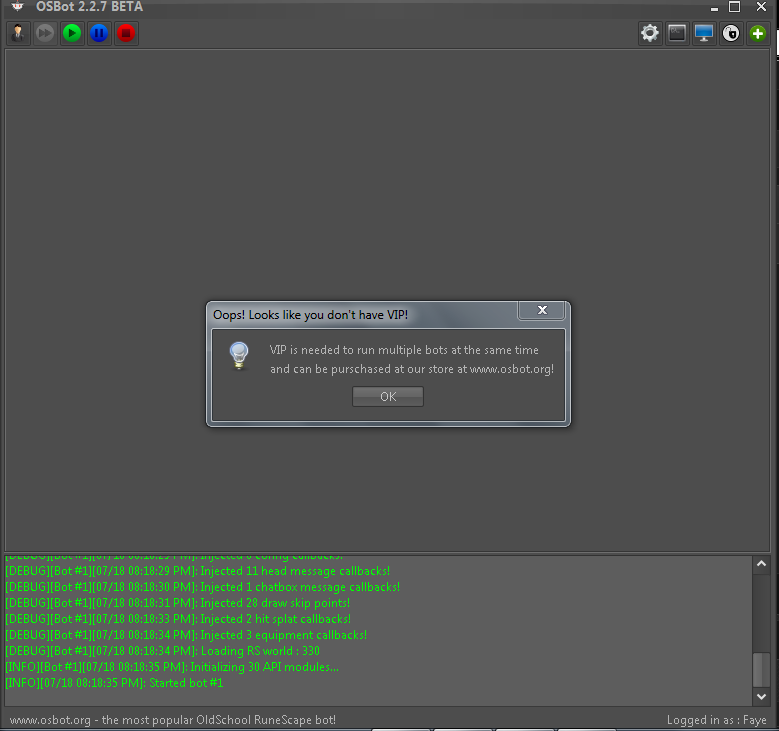Click the OSBot icon in title bar
The height and width of the screenshot is (731, 779).
click(16, 7)
